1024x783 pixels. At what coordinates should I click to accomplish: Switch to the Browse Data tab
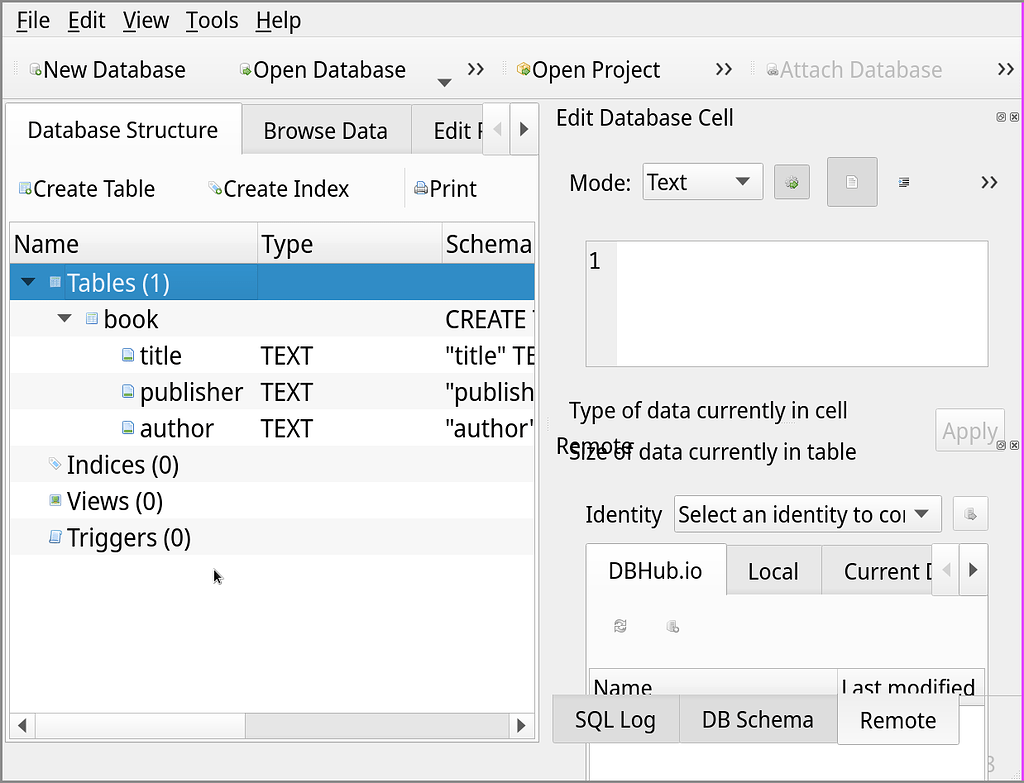[326, 130]
